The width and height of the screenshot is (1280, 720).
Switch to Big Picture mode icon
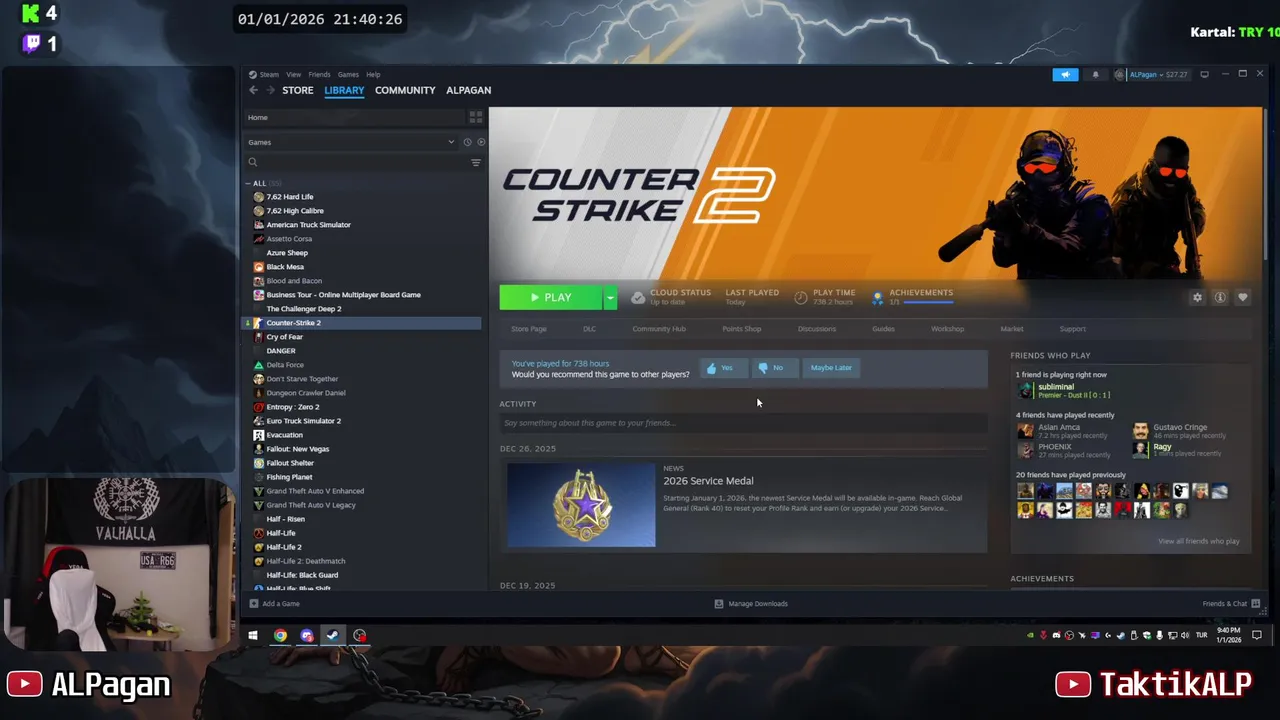pos(1204,74)
